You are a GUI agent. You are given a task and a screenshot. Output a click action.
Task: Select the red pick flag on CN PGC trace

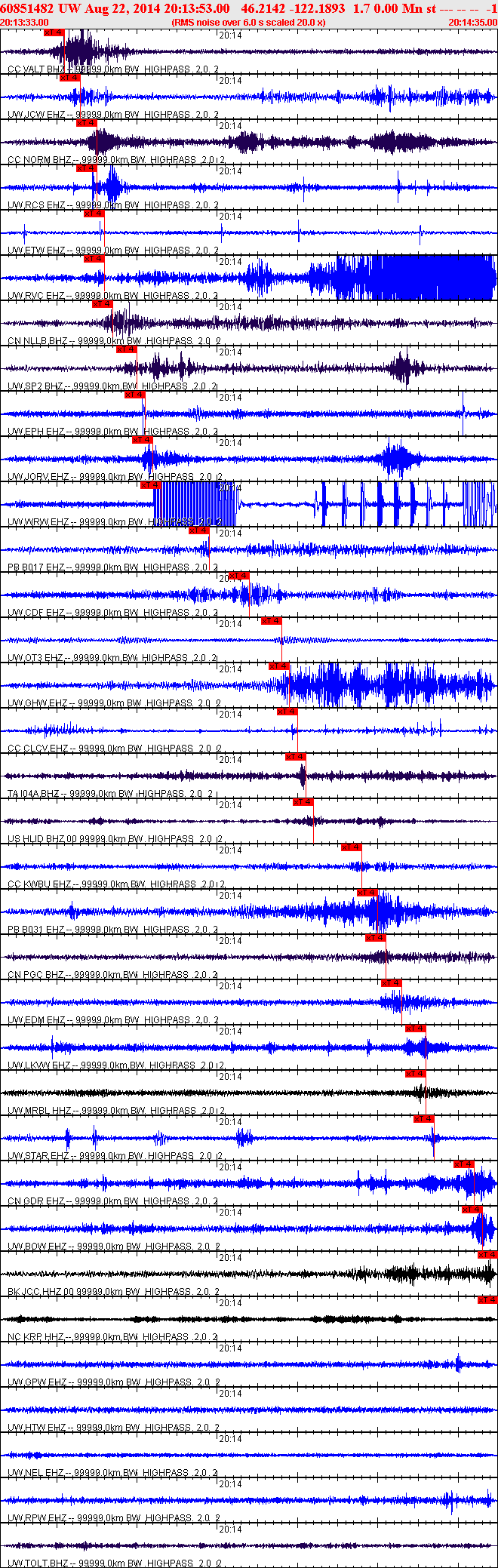(376, 938)
